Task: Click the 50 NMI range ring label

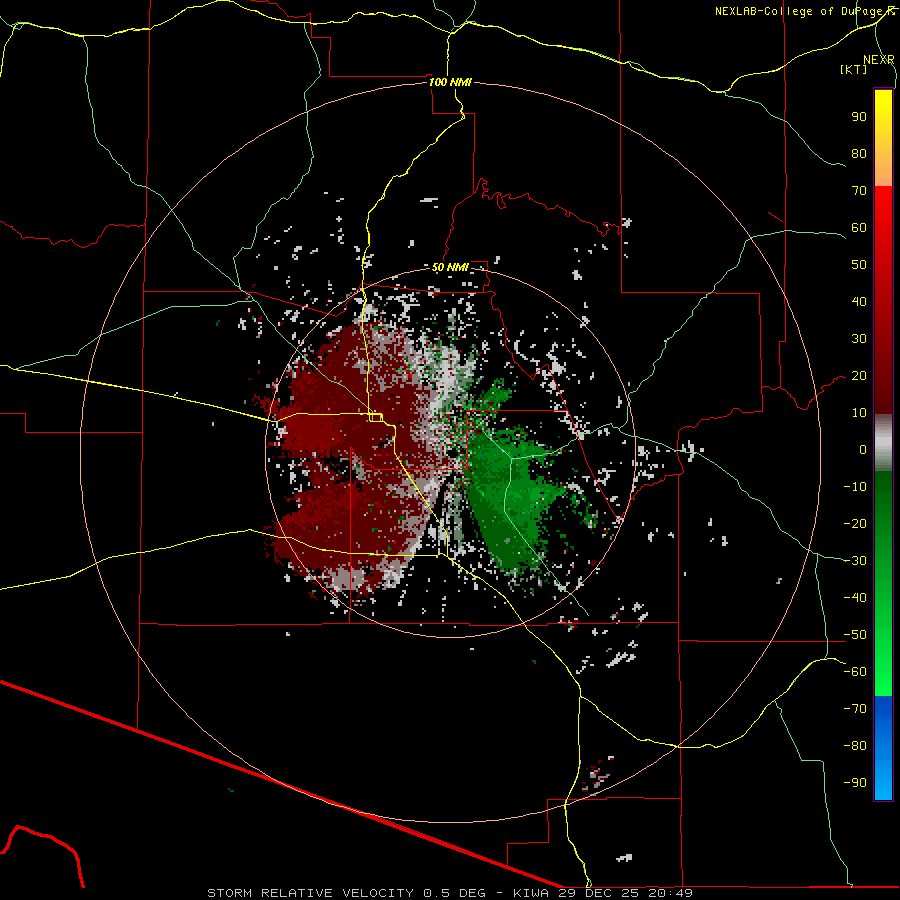Action: pyautogui.click(x=450, y=267)
